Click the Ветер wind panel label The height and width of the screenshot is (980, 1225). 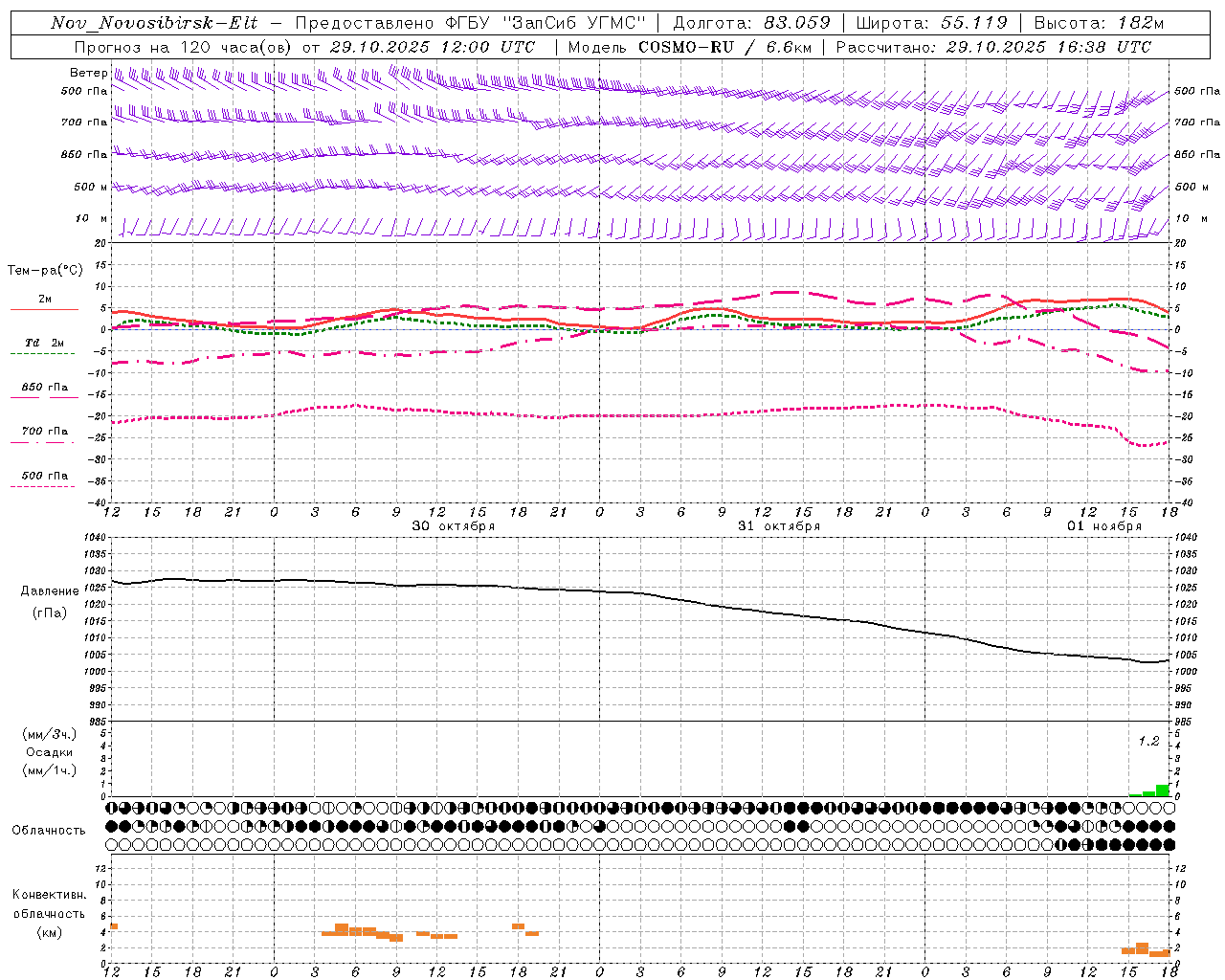pos(88,73)
